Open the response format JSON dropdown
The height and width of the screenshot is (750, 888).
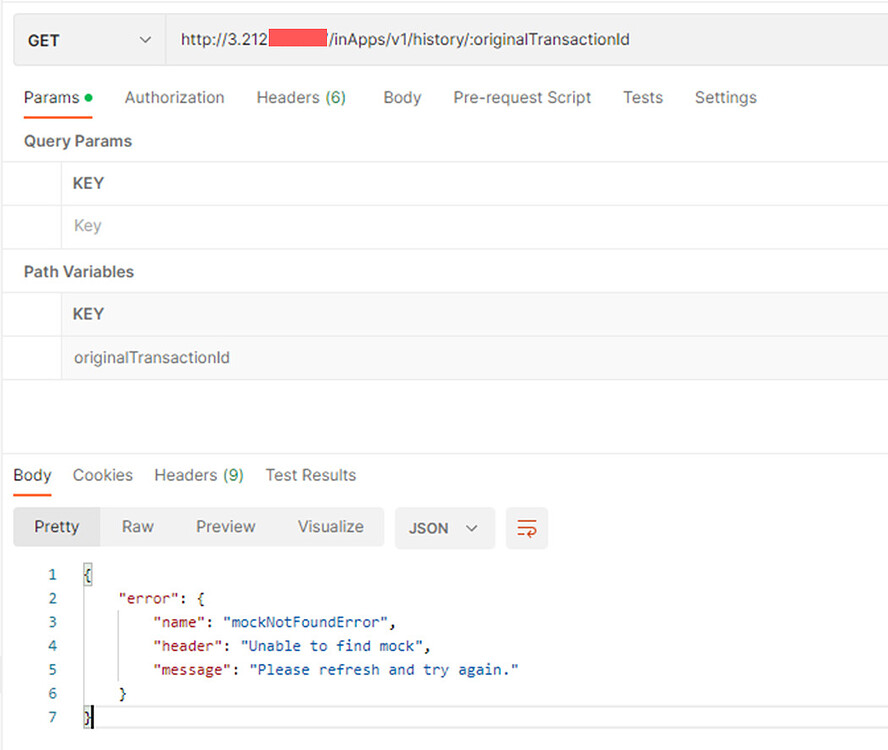(x=444, y=528)
